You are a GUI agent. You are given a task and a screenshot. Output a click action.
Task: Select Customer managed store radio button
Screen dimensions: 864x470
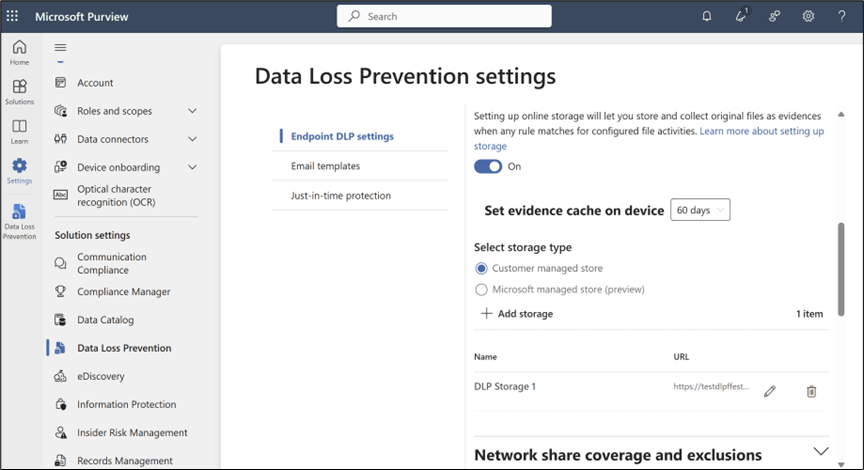point(481,268)
